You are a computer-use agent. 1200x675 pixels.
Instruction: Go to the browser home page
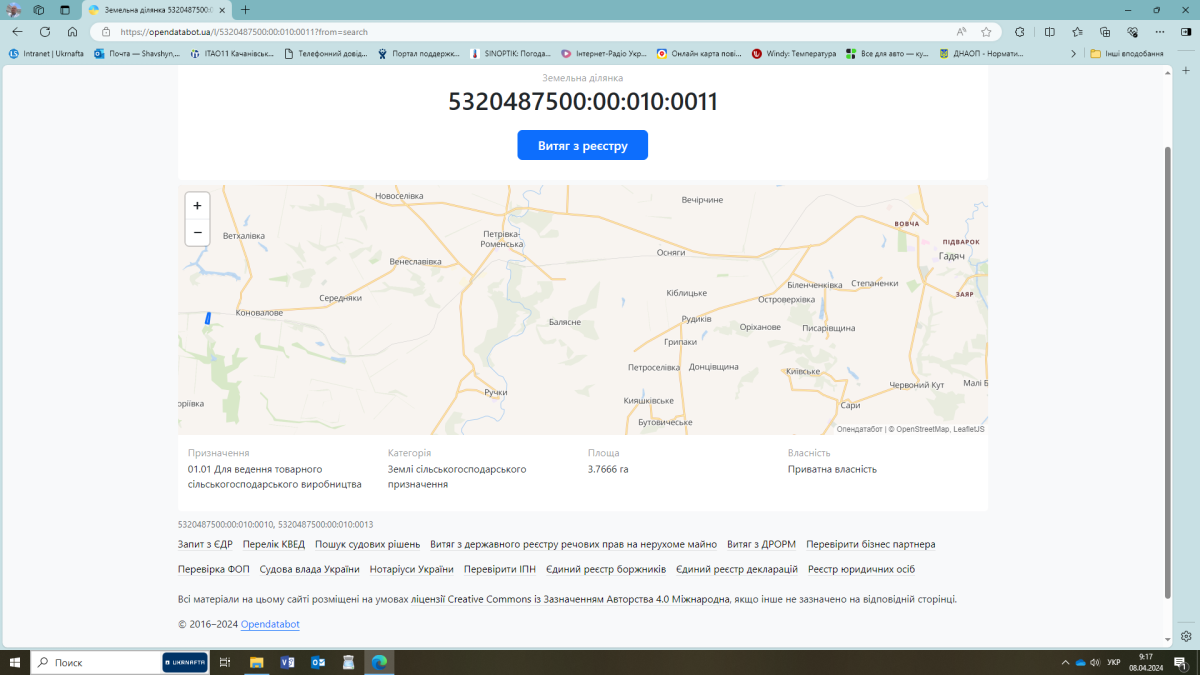[72, 32]
